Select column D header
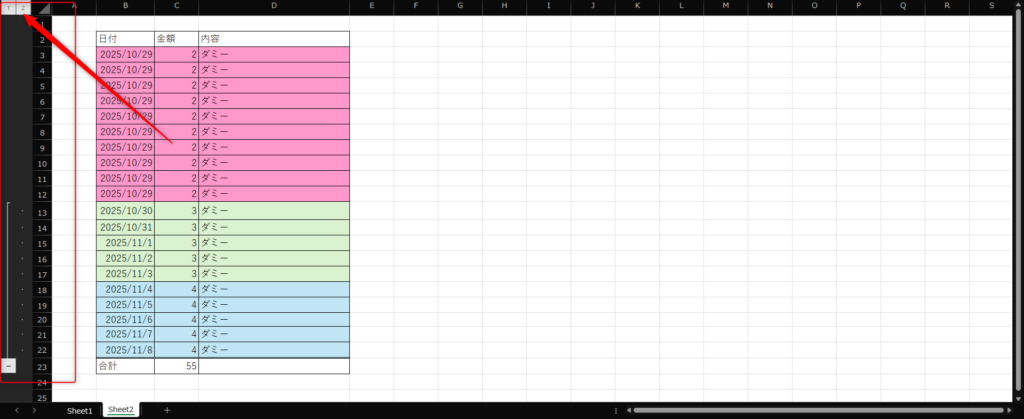Screen dimensions: 1024x419 [273, 8]
